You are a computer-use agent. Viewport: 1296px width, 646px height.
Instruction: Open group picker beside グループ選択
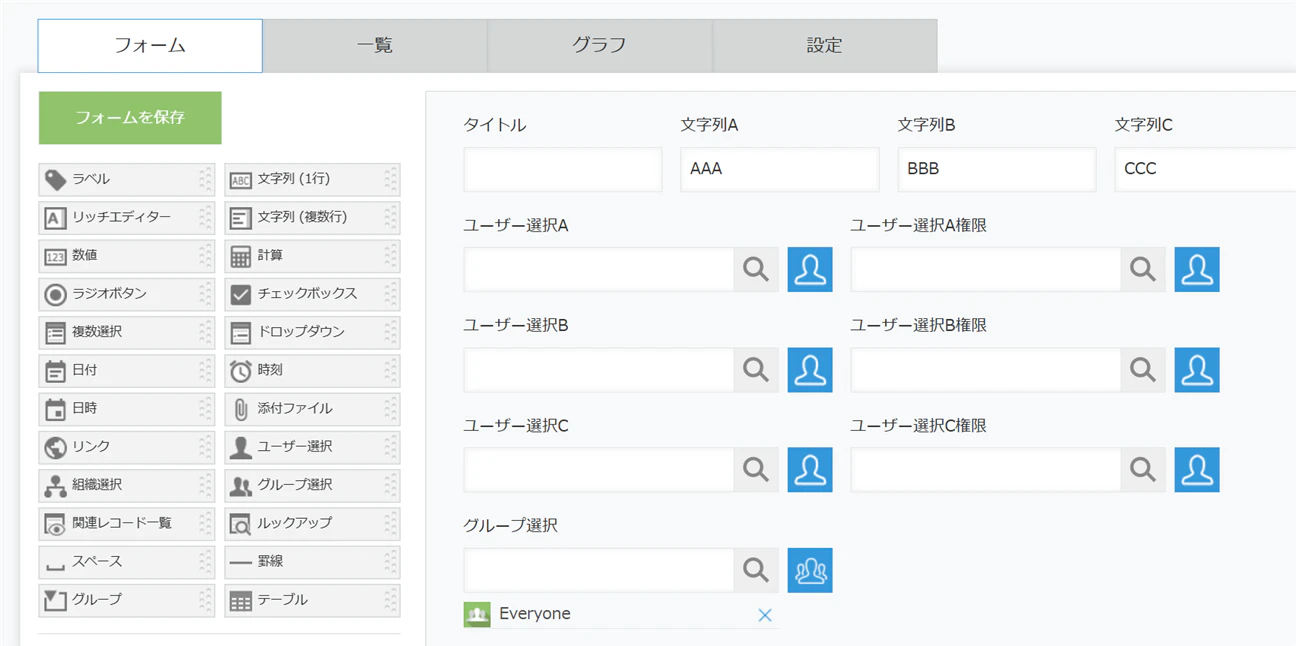[x=810, y=570]
